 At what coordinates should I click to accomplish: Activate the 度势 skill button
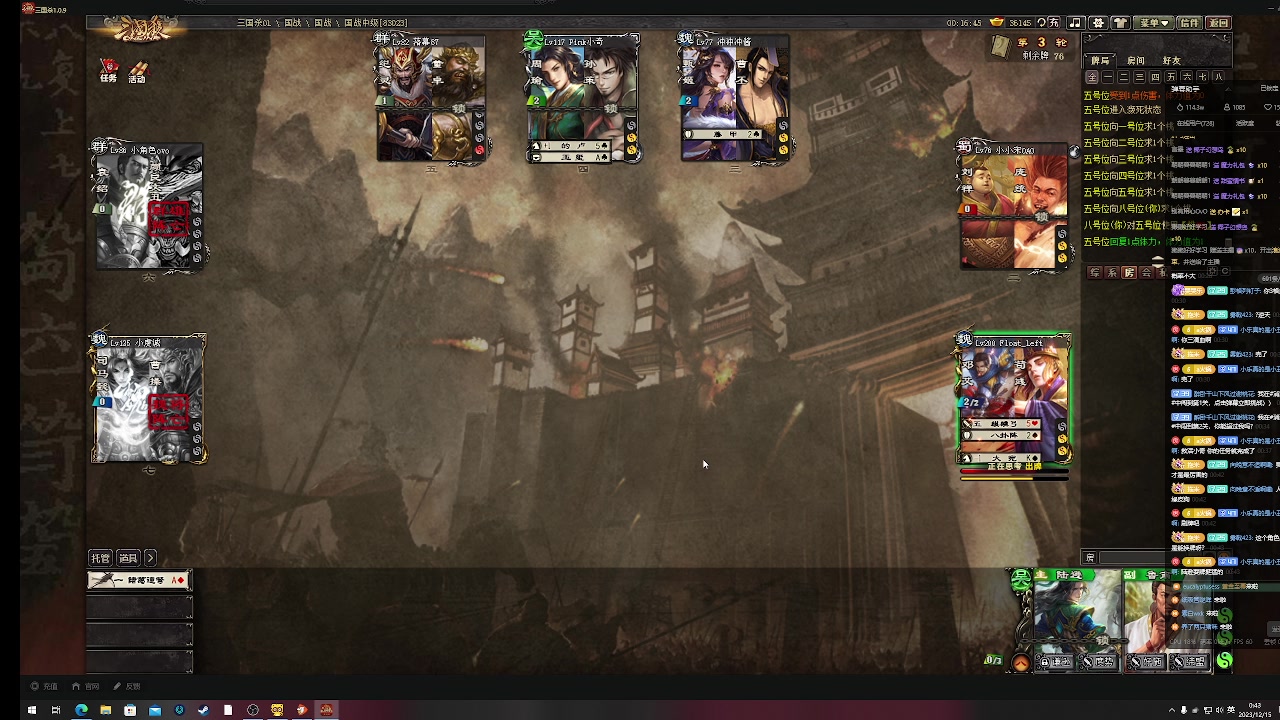coord(1099,662)
